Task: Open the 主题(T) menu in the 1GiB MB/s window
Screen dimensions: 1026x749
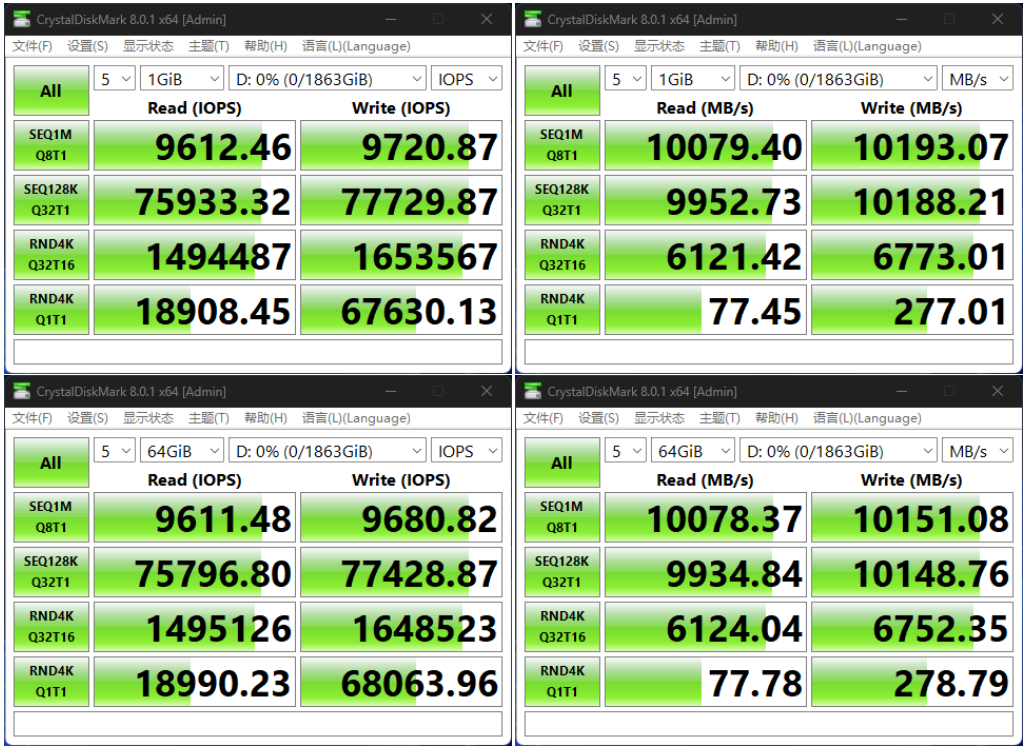Action: point(719,46)
